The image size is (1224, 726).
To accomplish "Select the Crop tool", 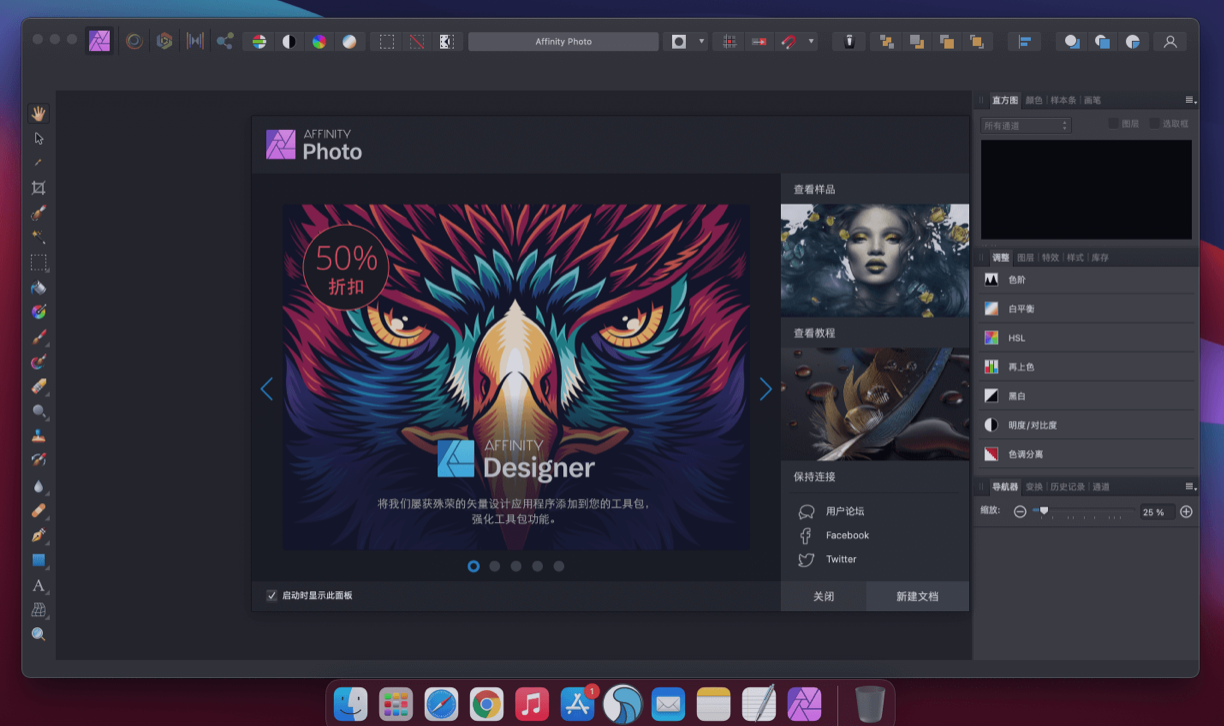I will (x=38, y=187).
